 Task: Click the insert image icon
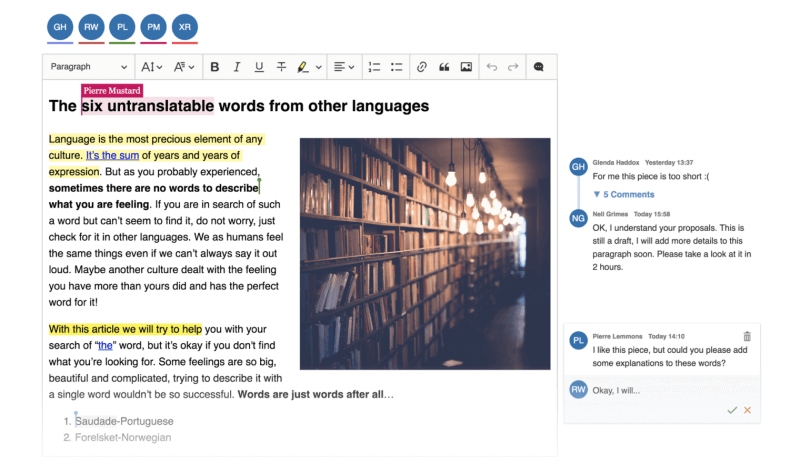click(466, 67)
